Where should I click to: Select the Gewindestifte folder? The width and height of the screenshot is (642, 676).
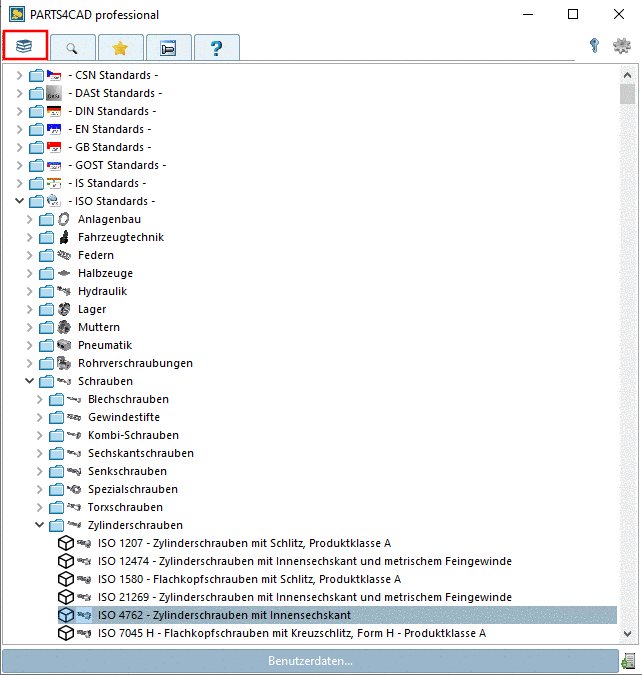click(124, 417)
